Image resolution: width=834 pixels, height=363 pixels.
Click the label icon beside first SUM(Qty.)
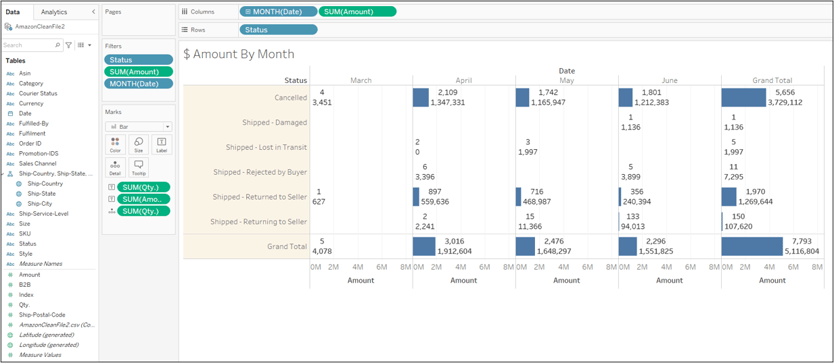111,187
